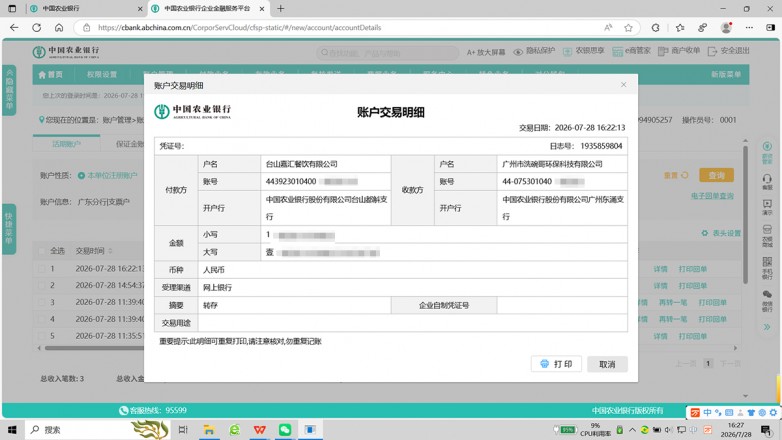Open the taskbar Task View icon
The height and width of the screenshot is (440, 782).
[x=183, y=430]
